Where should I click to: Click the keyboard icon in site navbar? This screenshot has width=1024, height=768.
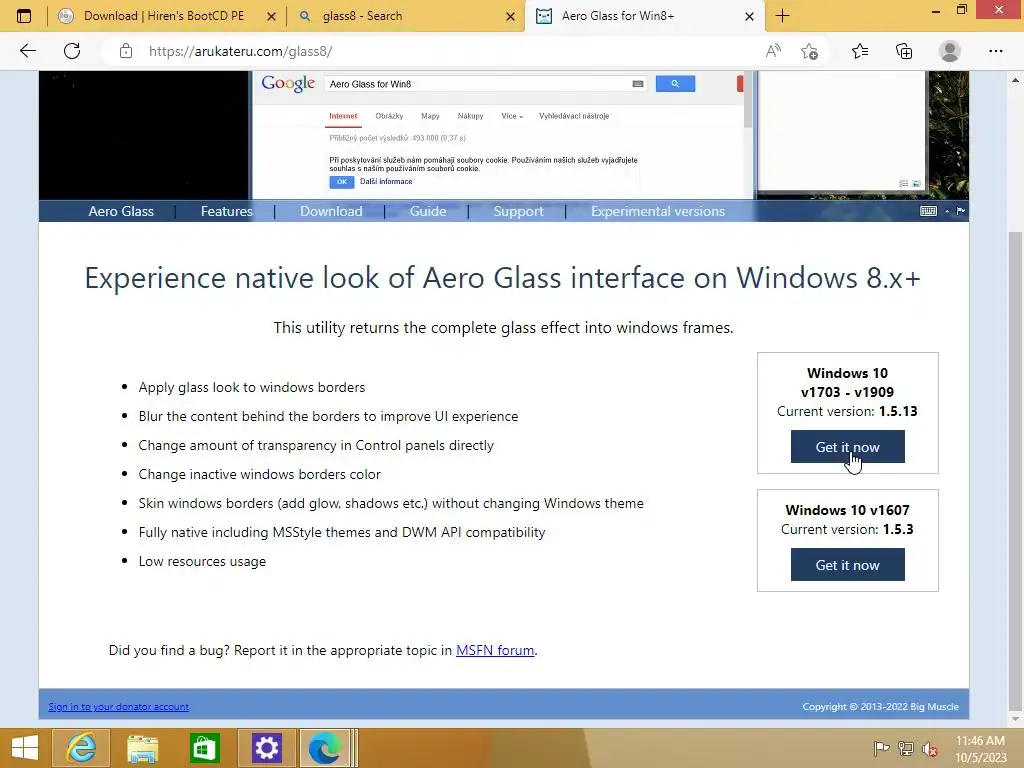tap(928, 211)
